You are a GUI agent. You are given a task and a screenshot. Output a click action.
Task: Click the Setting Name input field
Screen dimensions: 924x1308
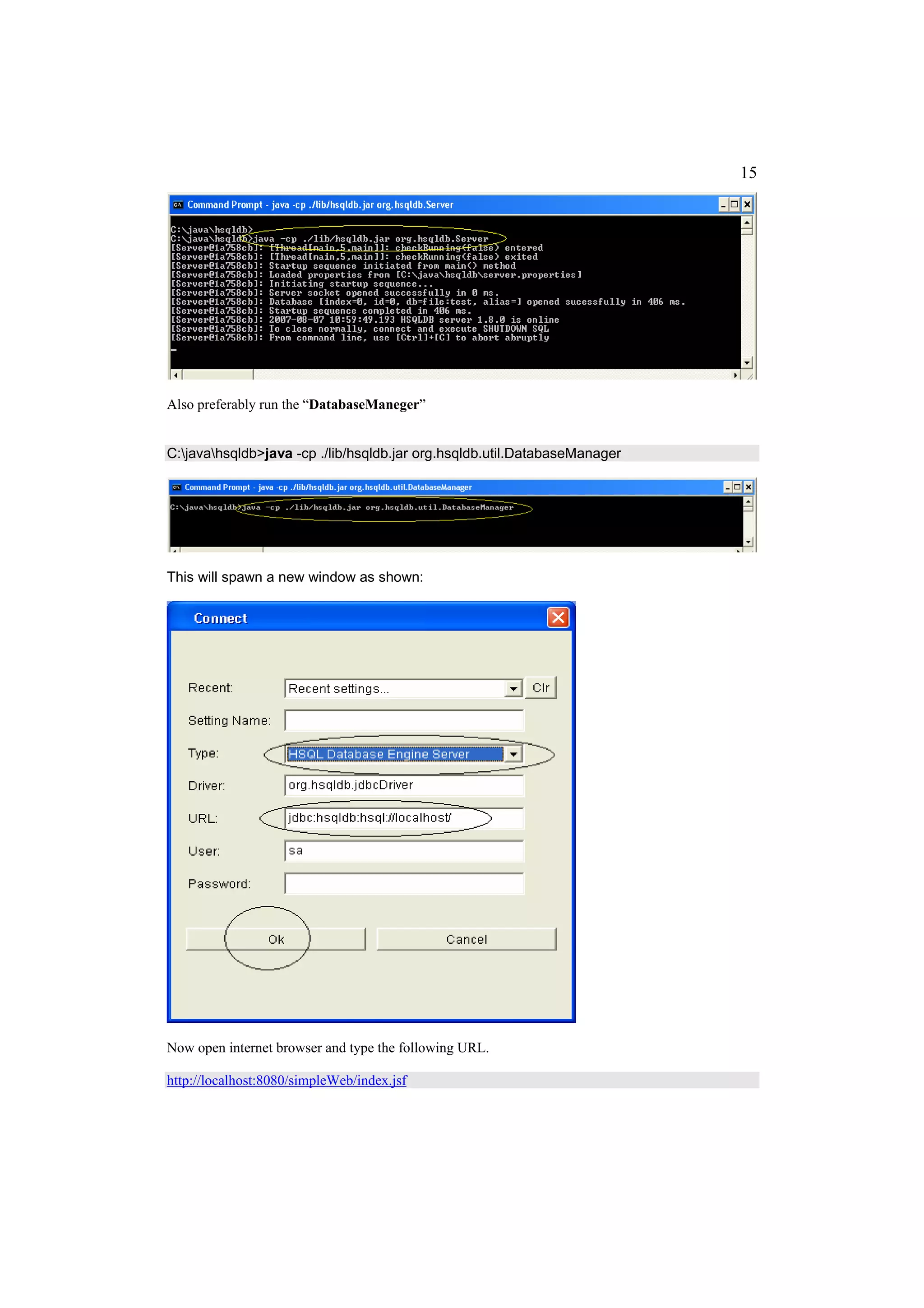coord(404,721)
